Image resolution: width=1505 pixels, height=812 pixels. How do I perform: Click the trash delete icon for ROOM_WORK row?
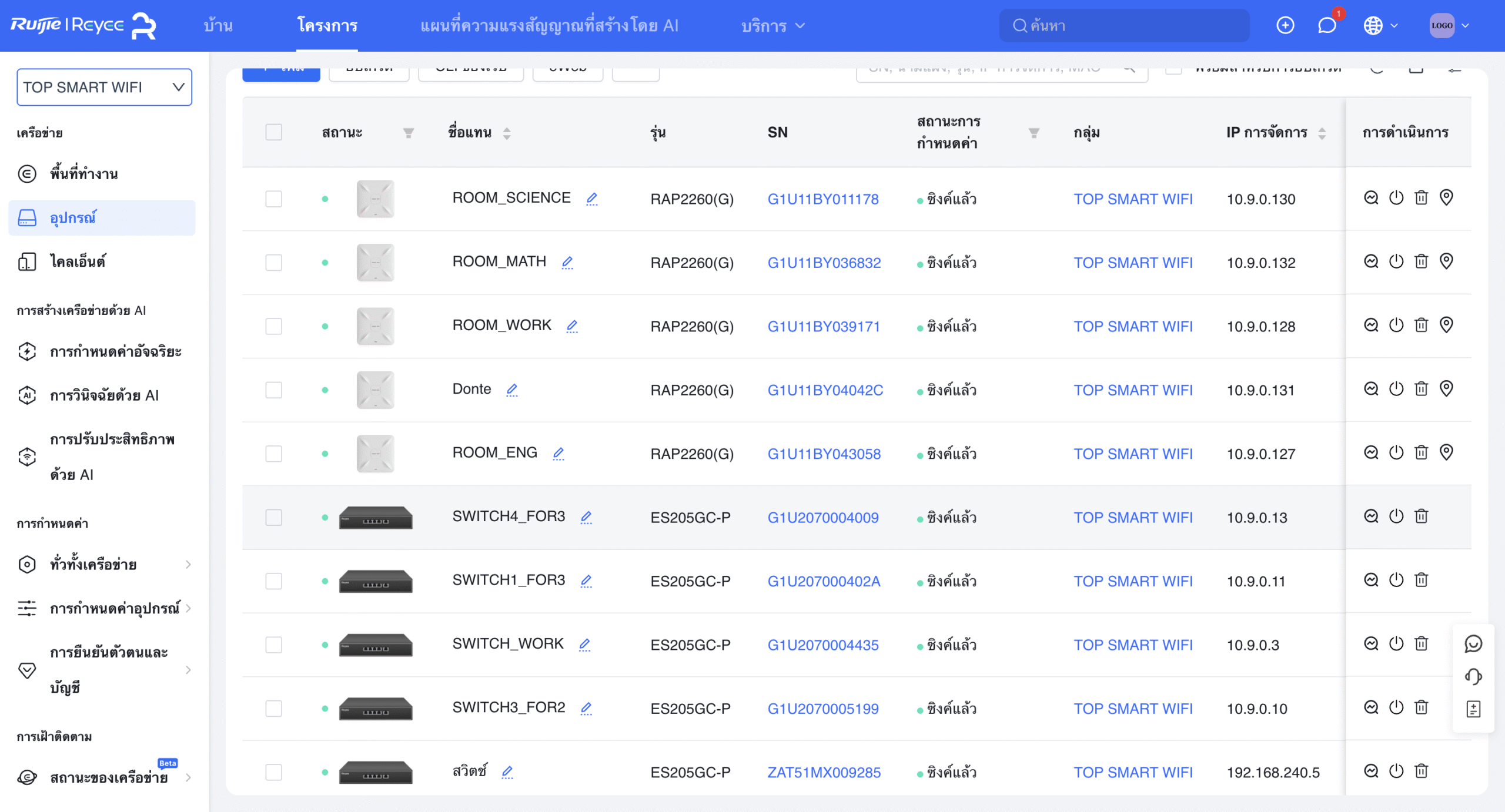click(x=1421, y=325)
